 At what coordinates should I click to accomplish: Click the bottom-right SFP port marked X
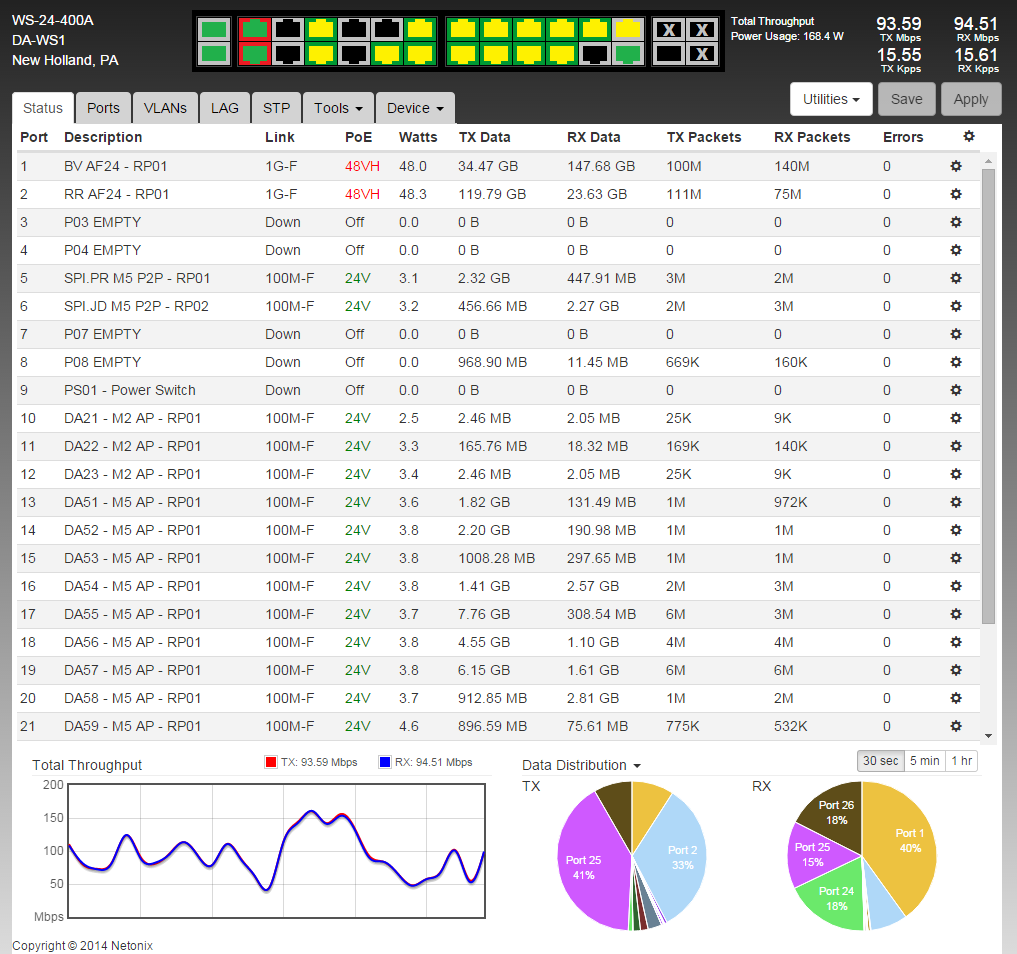pyautogui.click(x=703, y=54)
